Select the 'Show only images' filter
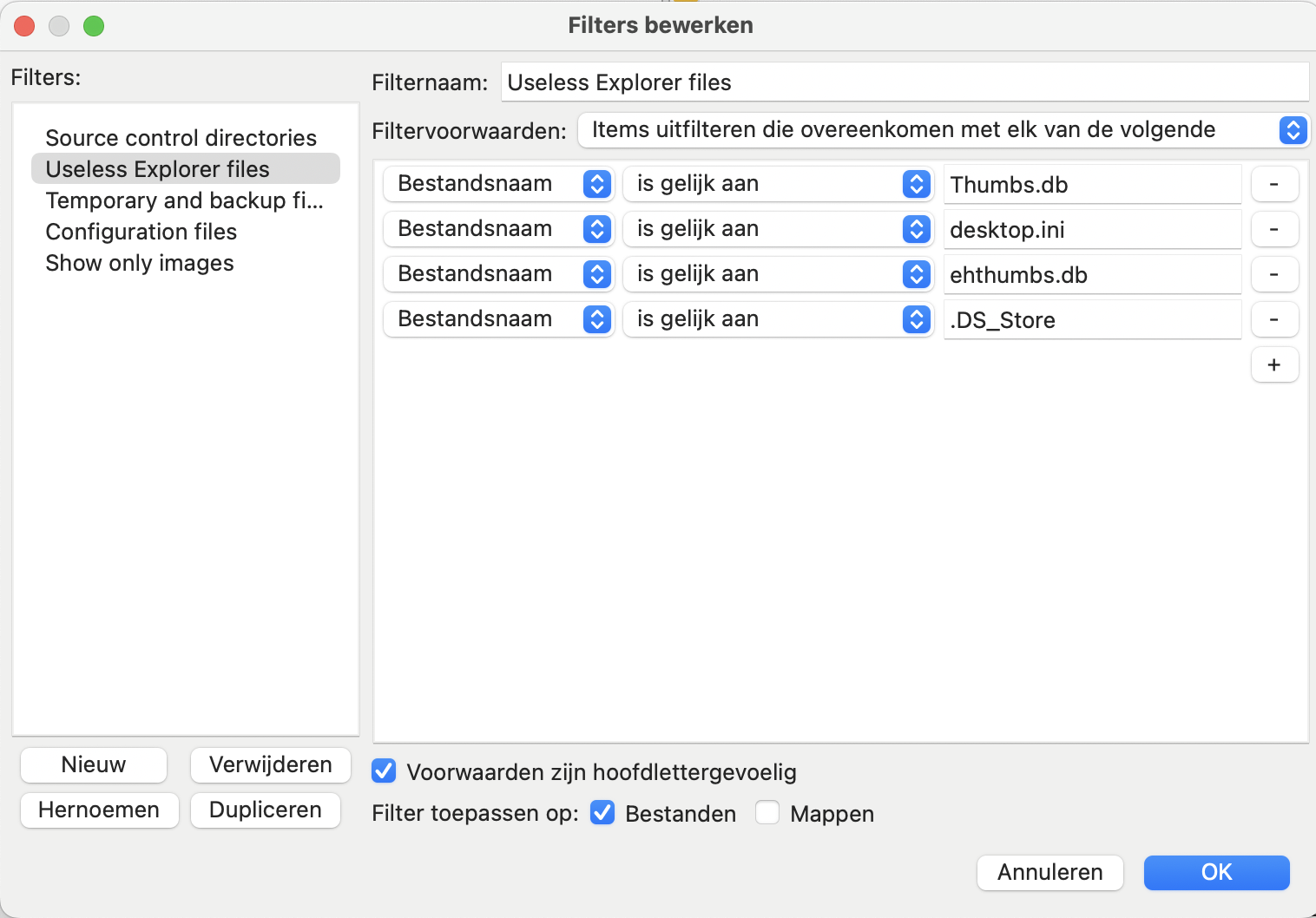1316x918 pixels. point(140,263)
